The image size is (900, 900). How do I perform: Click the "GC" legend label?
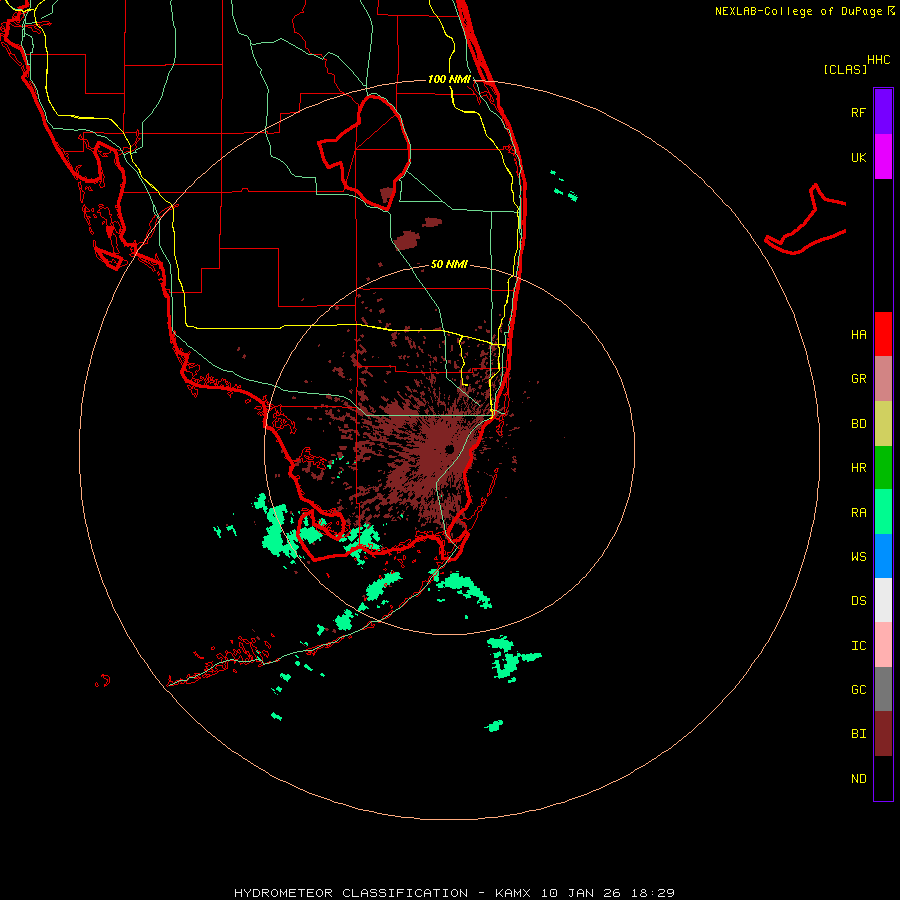coord(858,690)
